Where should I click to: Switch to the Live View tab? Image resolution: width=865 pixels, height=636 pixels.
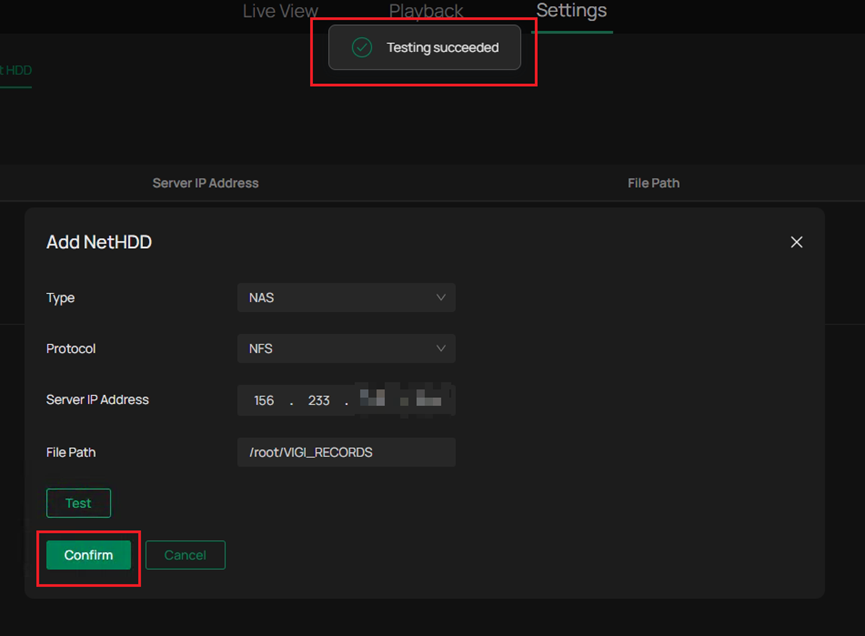coord(280,12)
